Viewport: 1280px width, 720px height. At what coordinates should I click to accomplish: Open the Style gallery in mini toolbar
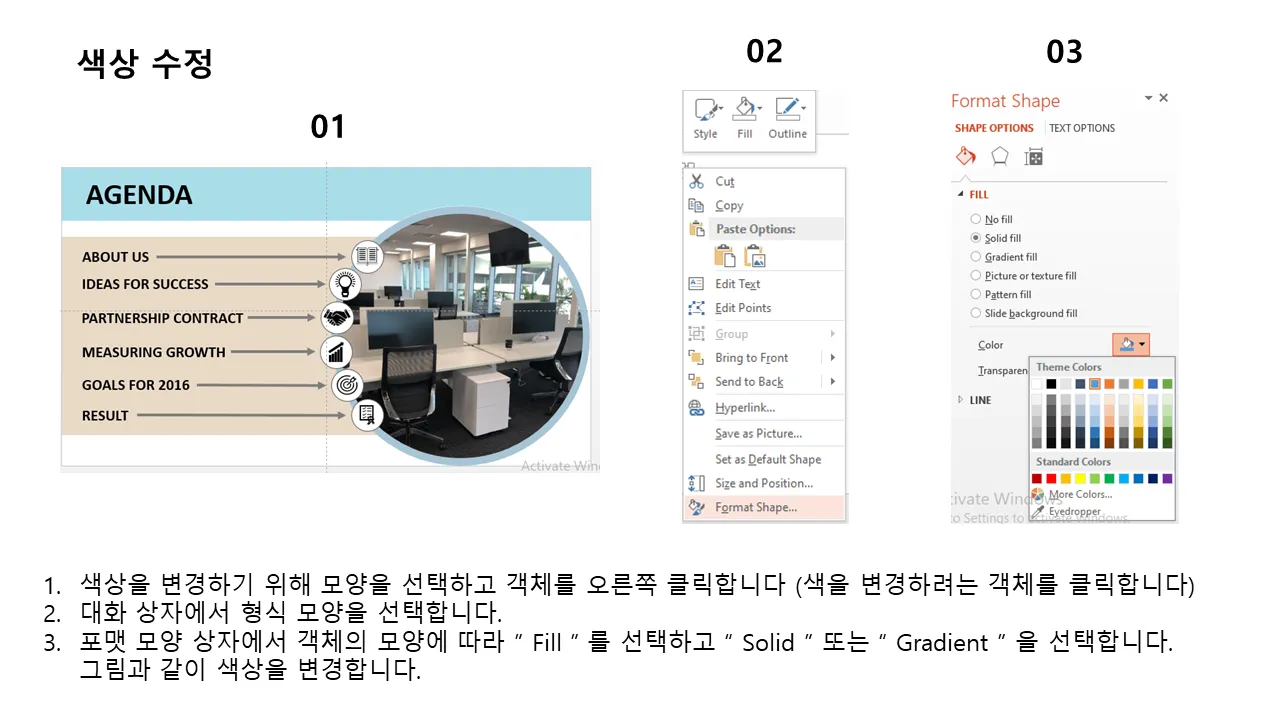(x=706, y=110)
